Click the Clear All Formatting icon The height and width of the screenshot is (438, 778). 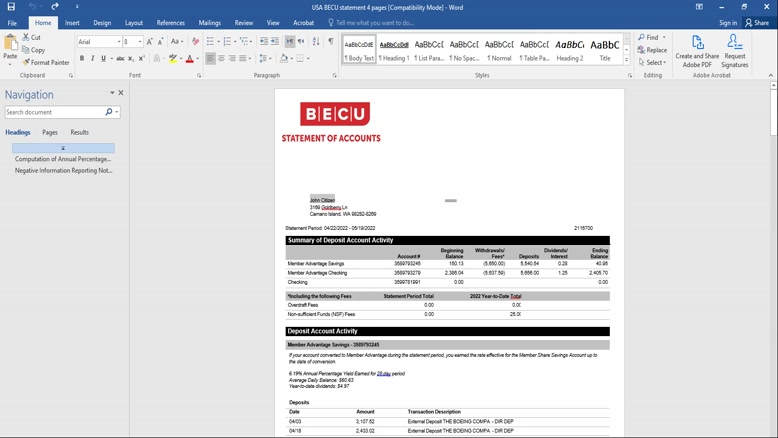click(195, 42)
